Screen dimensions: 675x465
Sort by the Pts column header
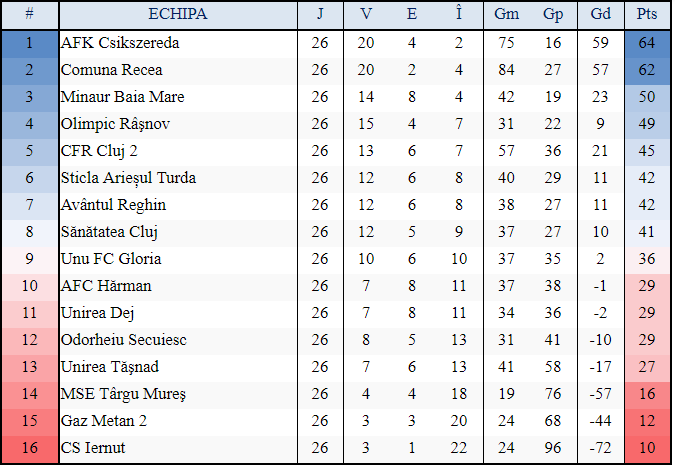tap(647, 14)
